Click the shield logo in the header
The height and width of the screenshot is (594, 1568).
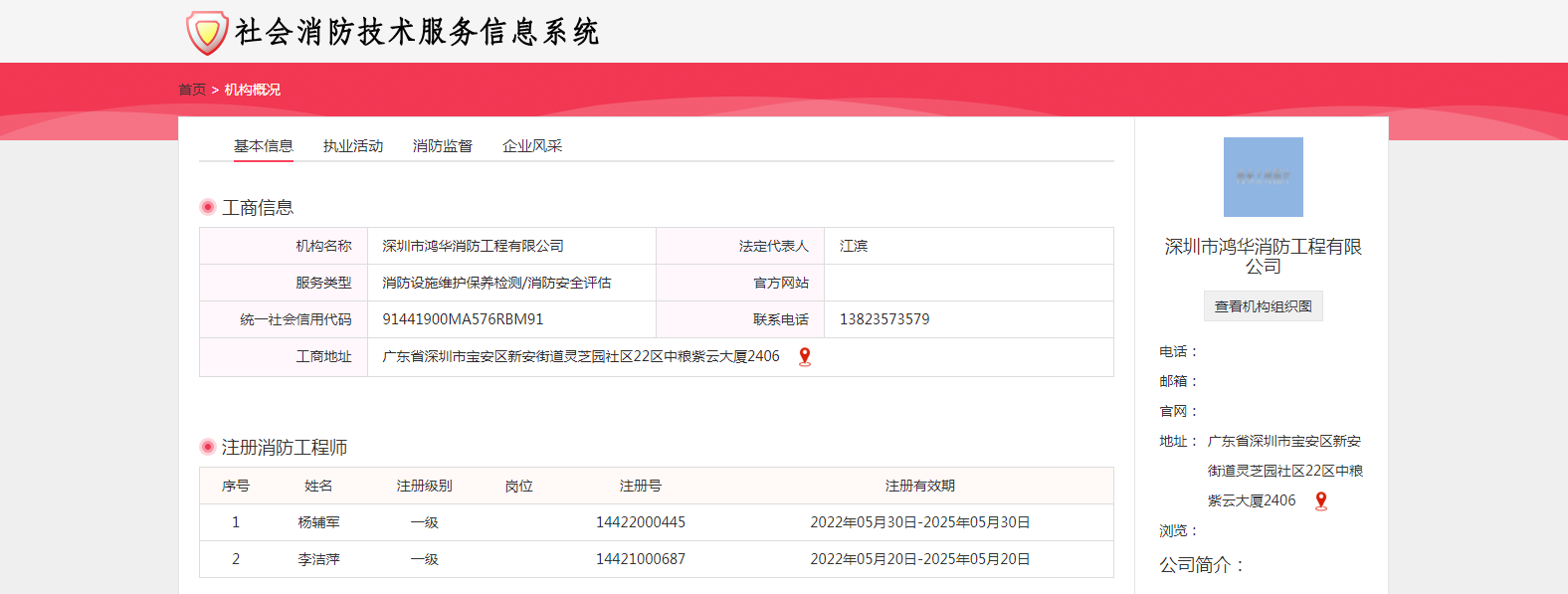coord(207,33)
